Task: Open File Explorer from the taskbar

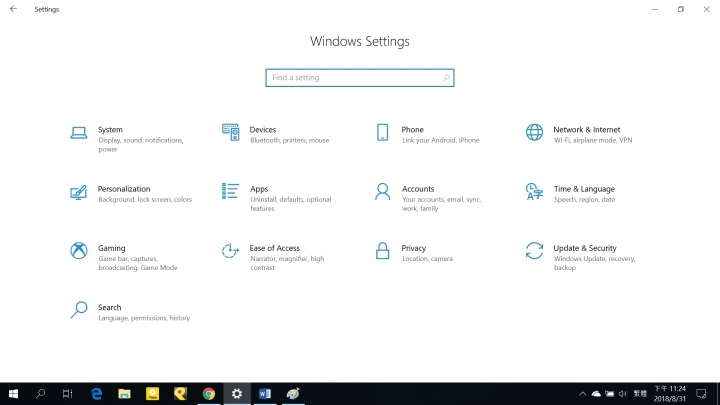Action: coord(124,394)
